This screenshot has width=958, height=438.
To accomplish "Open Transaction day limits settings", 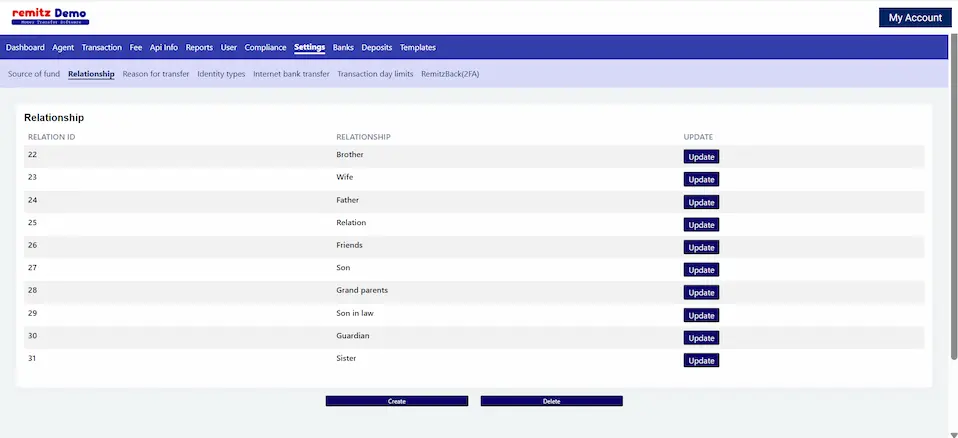I will point(375,74).
